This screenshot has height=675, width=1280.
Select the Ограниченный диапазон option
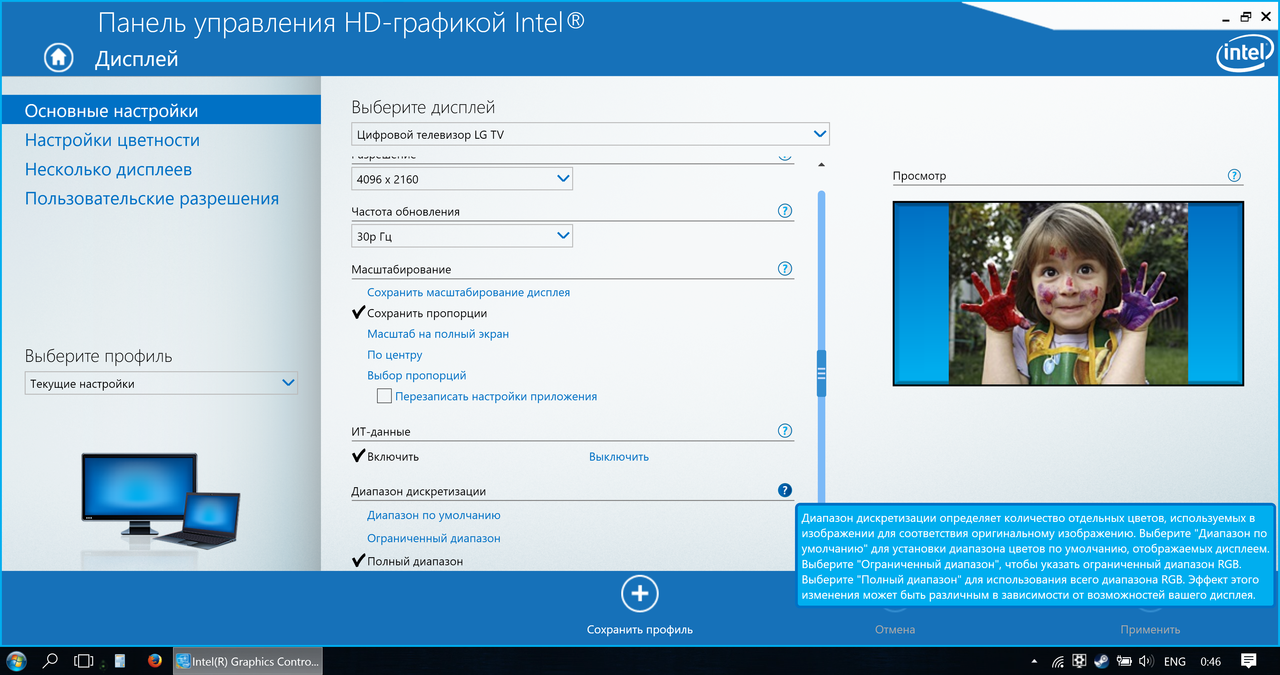coord(433,538)
